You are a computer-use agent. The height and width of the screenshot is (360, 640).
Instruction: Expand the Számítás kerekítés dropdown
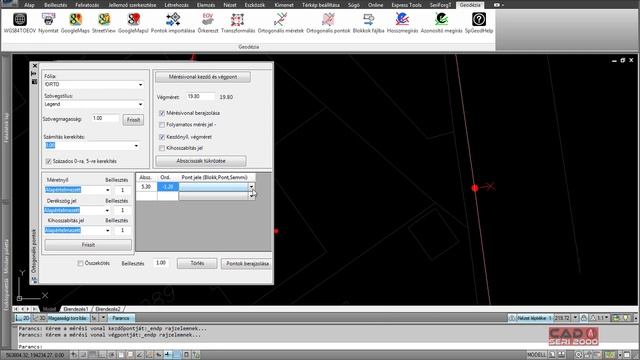(x=136, y=146)
